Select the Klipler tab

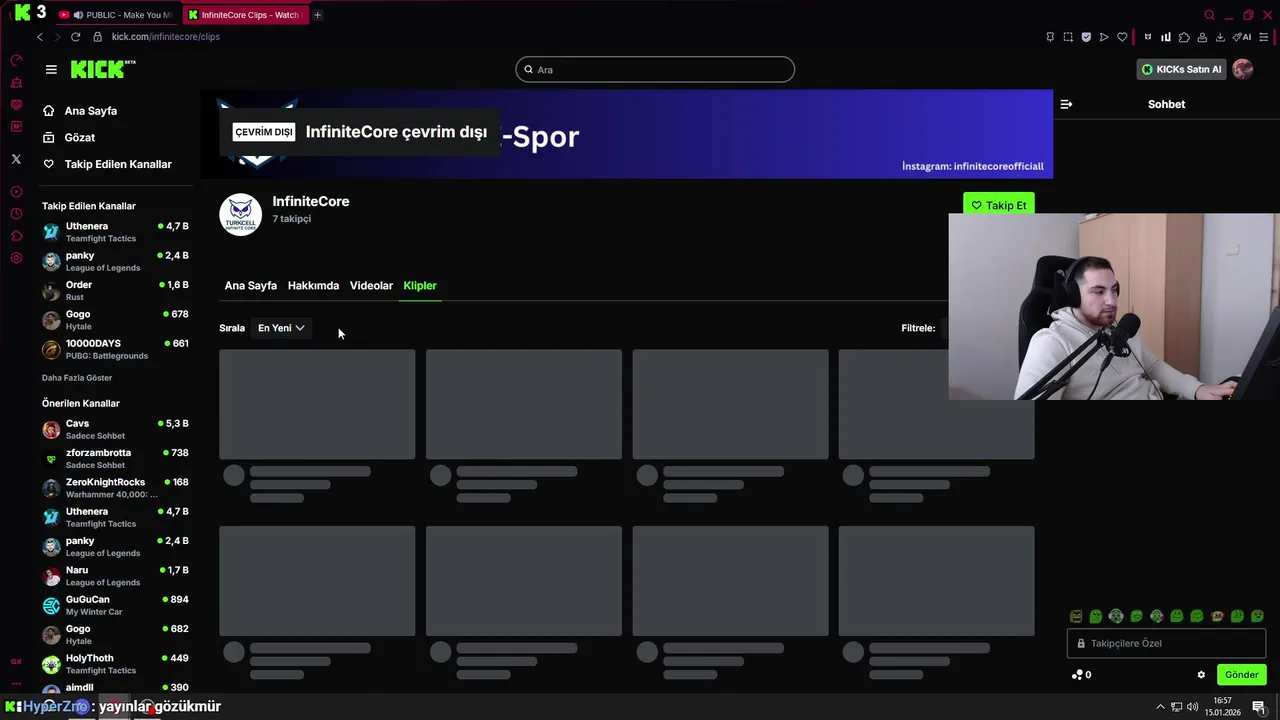[x=420, y=286]
